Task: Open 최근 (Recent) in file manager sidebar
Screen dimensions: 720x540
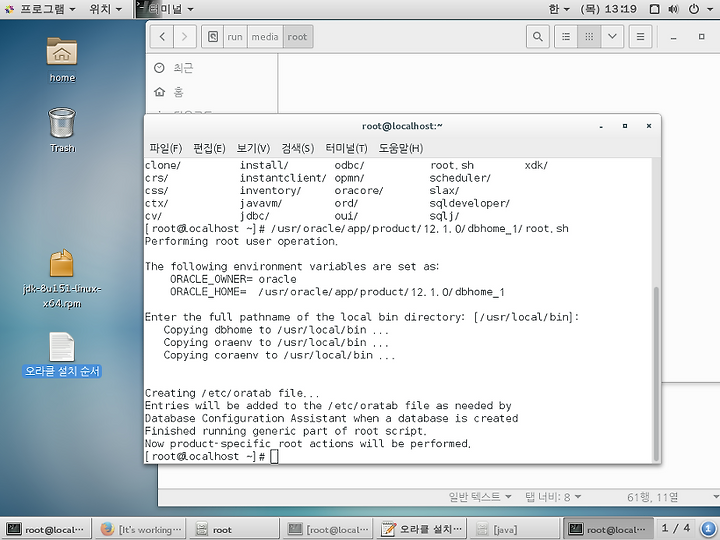Action: coord(213,68)
